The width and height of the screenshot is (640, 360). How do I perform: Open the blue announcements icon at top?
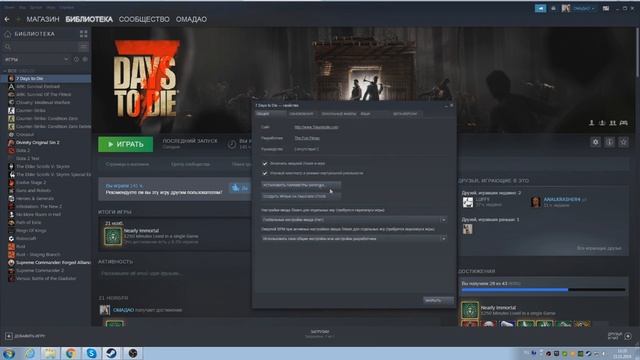click(540, 8)
